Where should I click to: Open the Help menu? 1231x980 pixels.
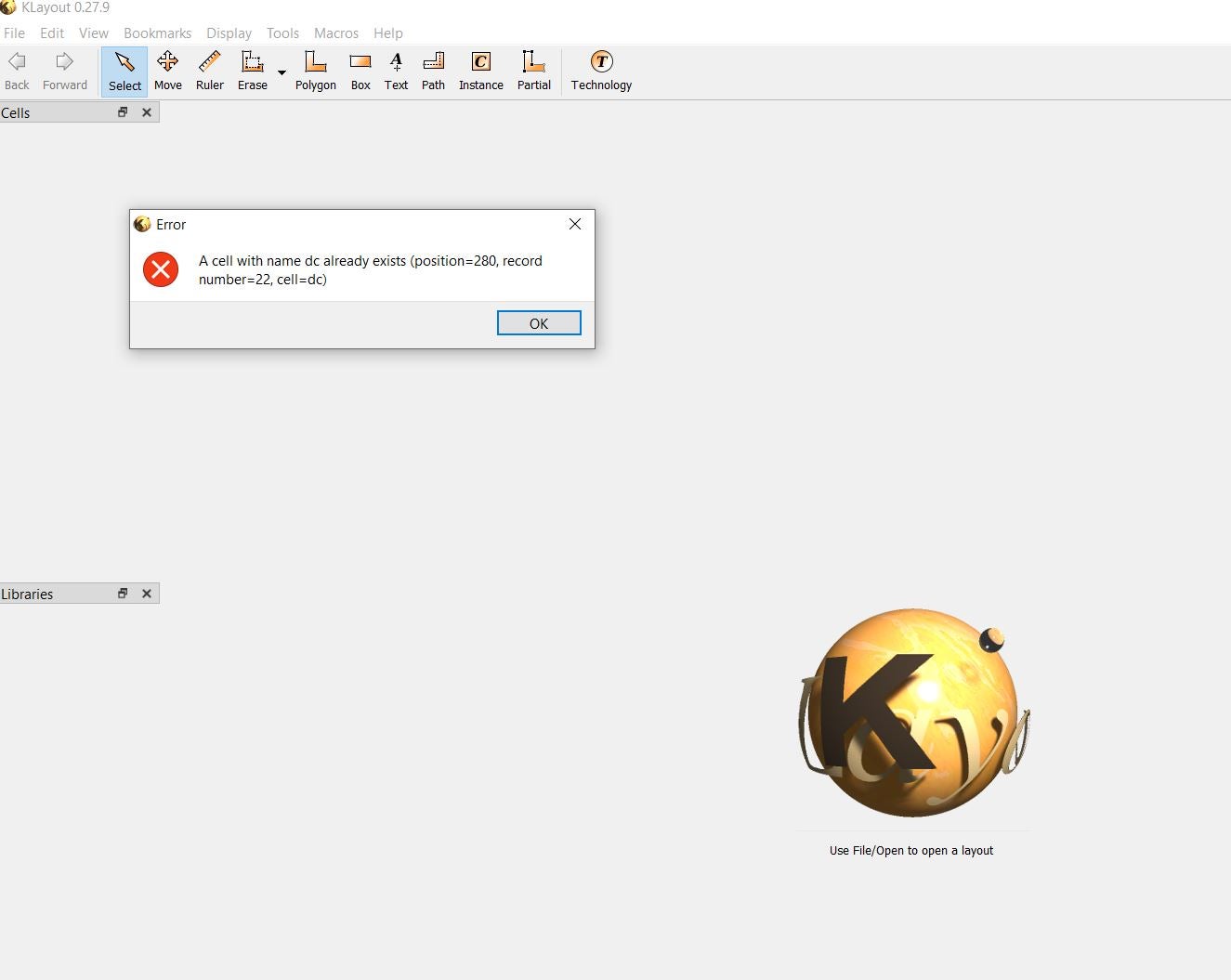pos(388,33)
